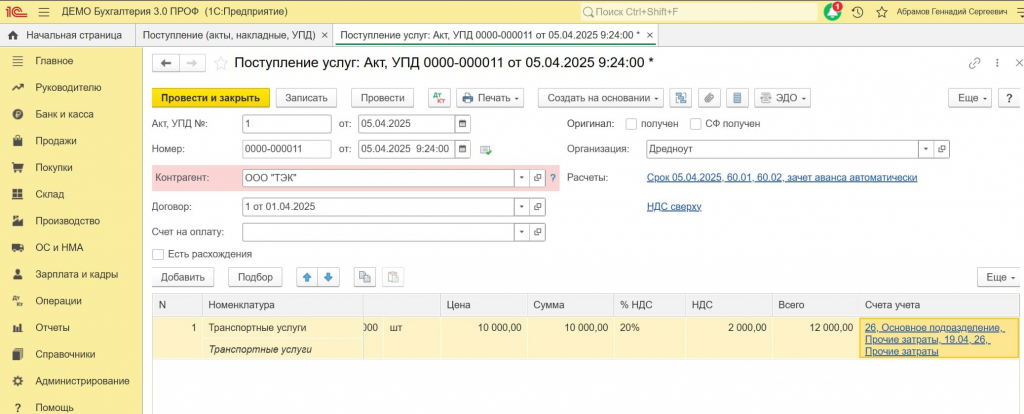Copy the link icon near title
1024x414 pixels.
pyautogui.click(x=974, y=63)
